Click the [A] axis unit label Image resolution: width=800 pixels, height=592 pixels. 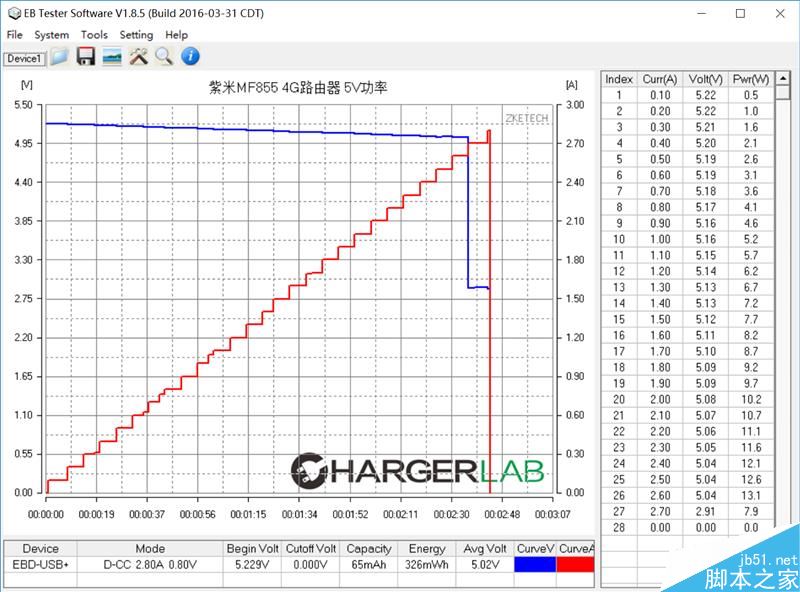click(x=572, y=85)
